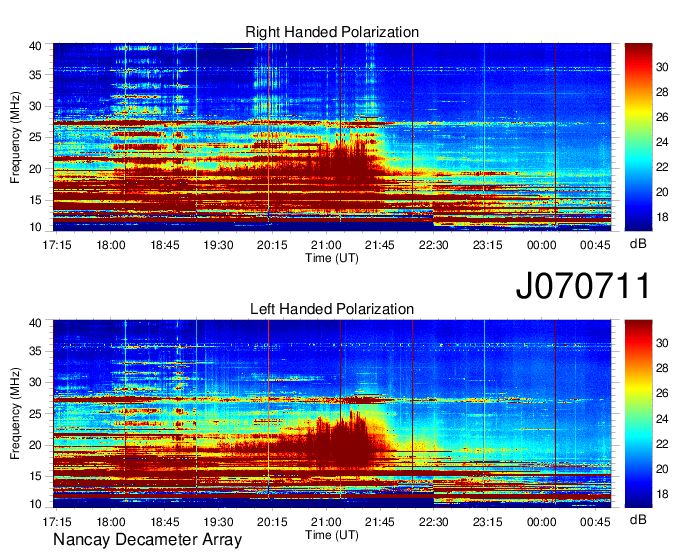This screenshot has width=680, height=552.
Task: Click "22:30" time tick of Right Handed plot
Action: (434, 245)
